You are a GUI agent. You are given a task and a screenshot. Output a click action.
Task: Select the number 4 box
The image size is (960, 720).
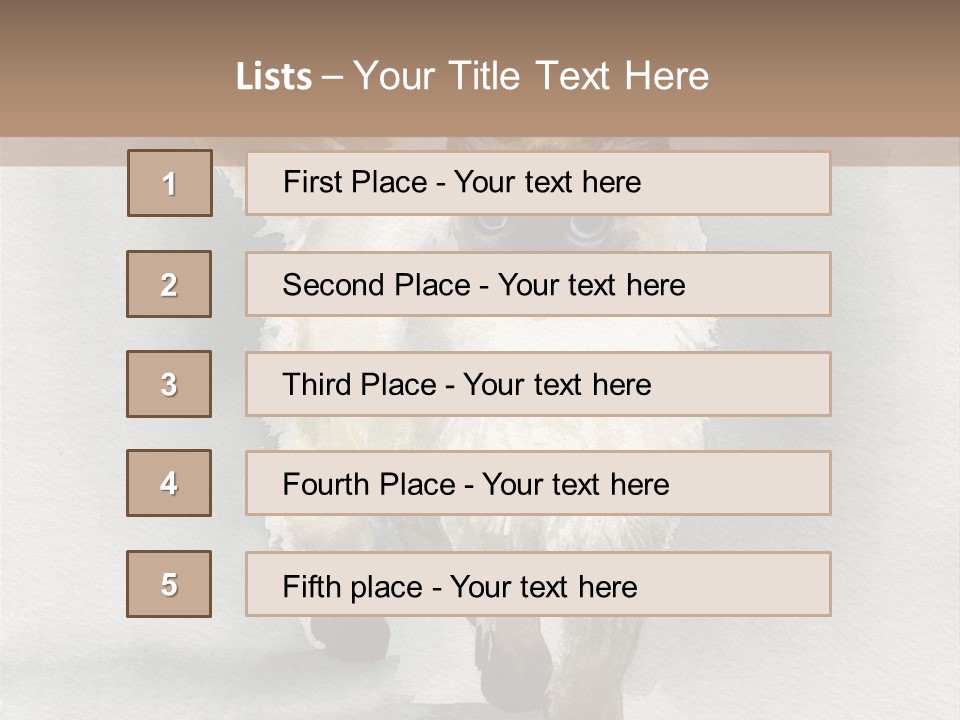coord(169,483)
